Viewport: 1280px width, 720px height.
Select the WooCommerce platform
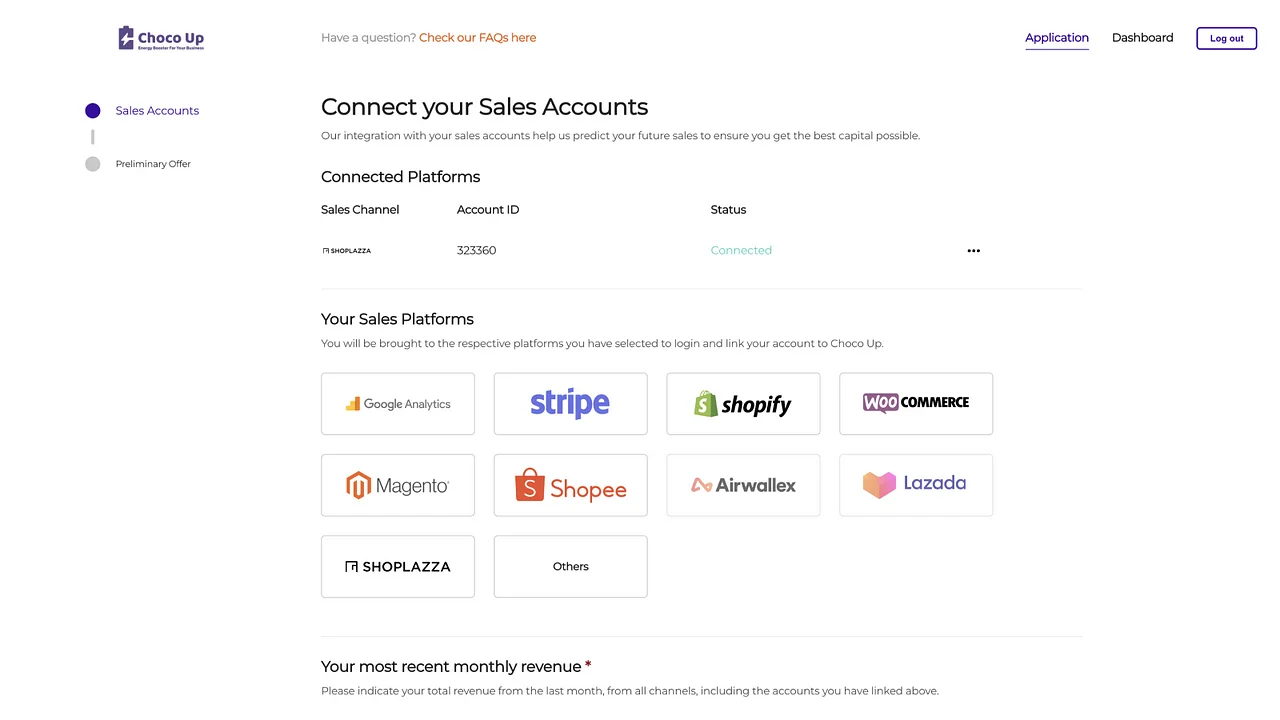[915, 404]
